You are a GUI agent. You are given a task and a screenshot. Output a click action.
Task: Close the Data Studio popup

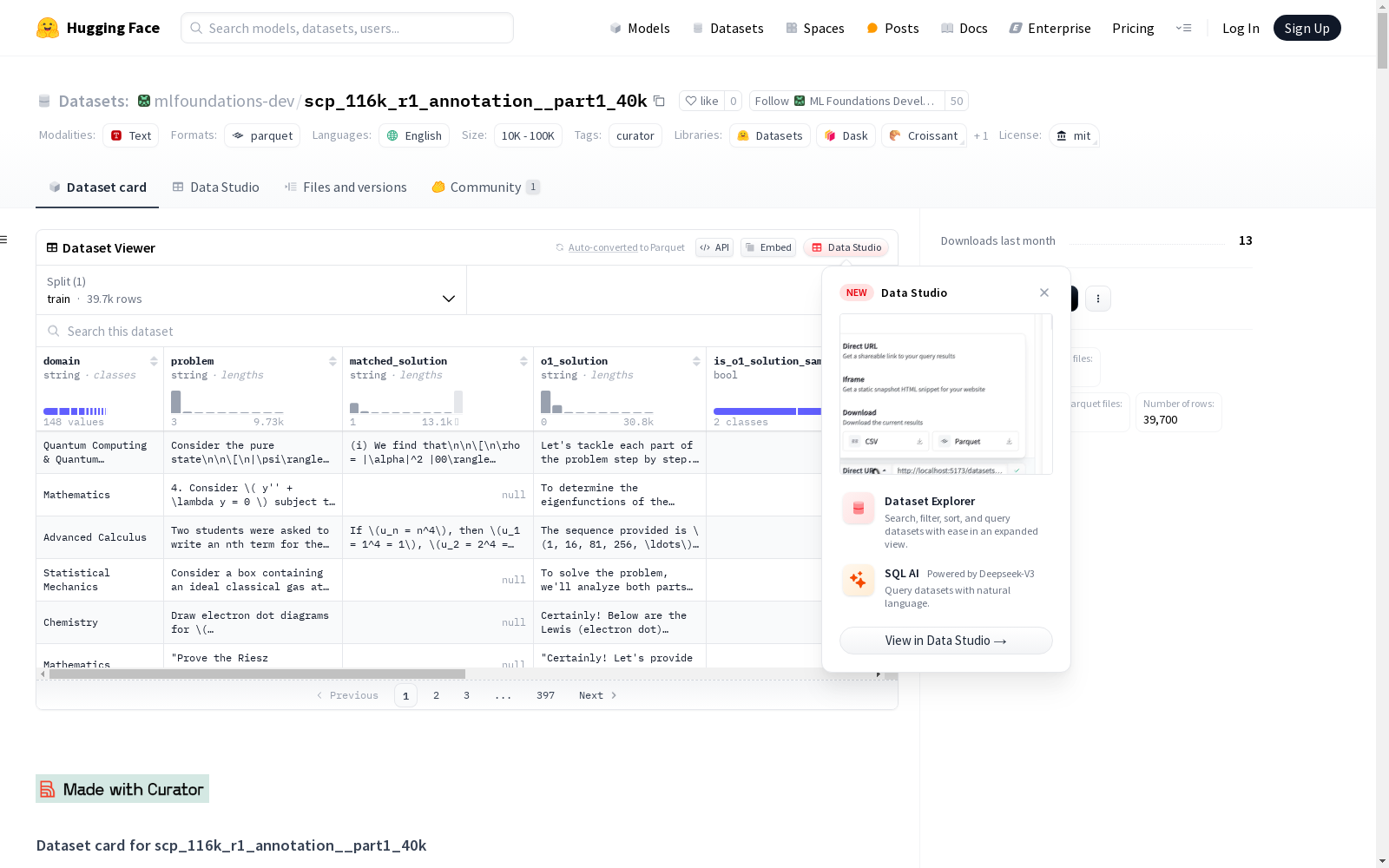click(x=1044, y=293)
